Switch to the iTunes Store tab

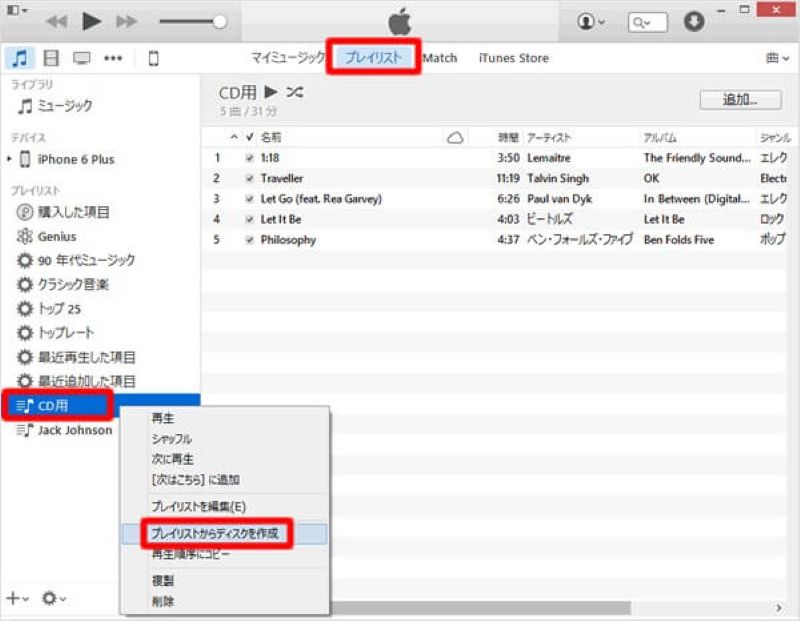pyautogui.click(x=512, y=57)
